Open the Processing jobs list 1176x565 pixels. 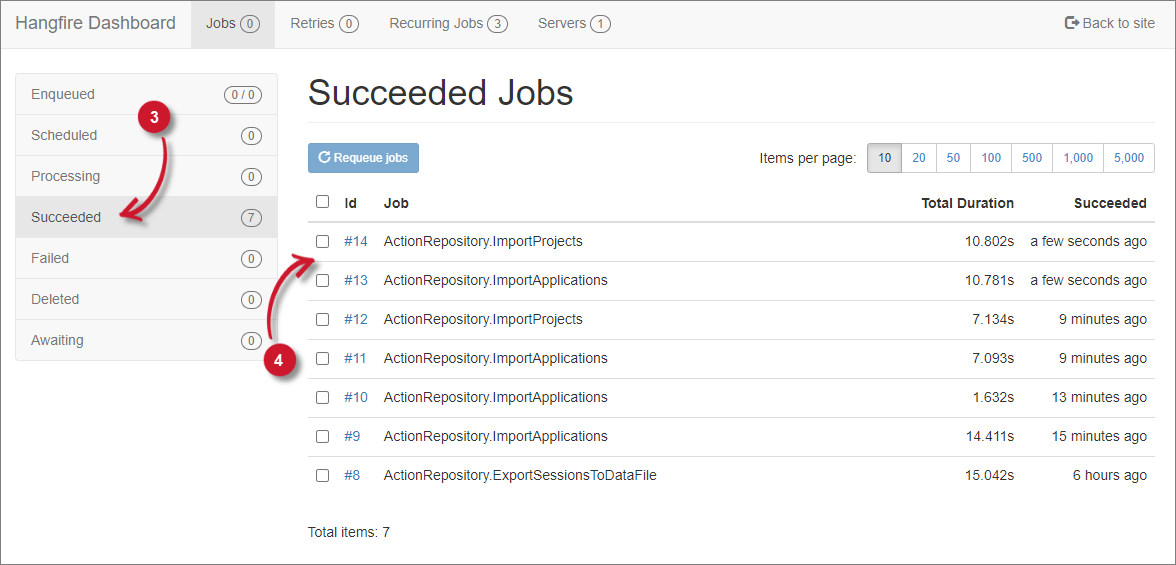(146, 176)
